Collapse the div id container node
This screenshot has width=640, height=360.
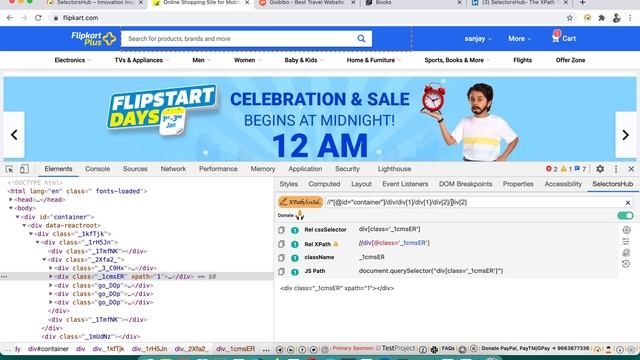(x=18, y=217)
